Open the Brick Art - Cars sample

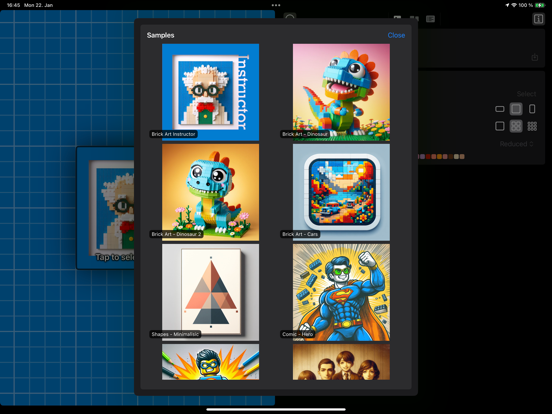pos(341,192)
